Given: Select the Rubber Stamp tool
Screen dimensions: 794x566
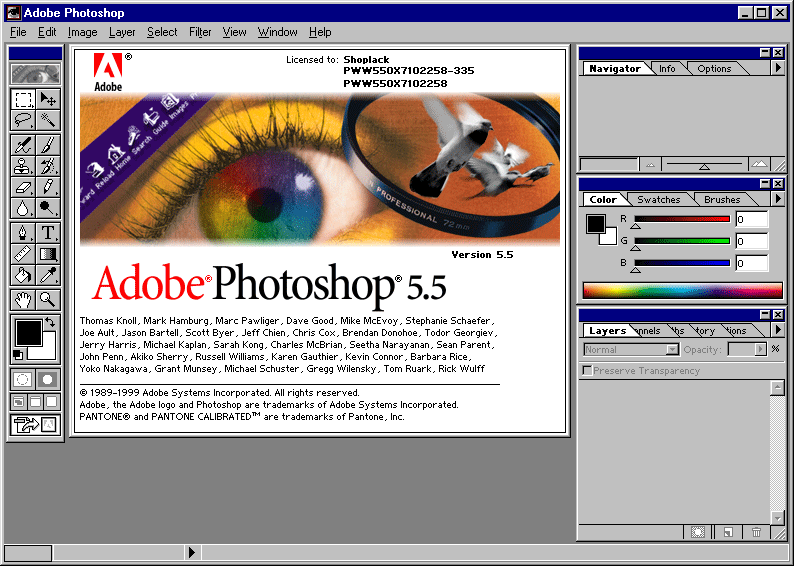Looking at the screenshot, I should tap(23, 166).
